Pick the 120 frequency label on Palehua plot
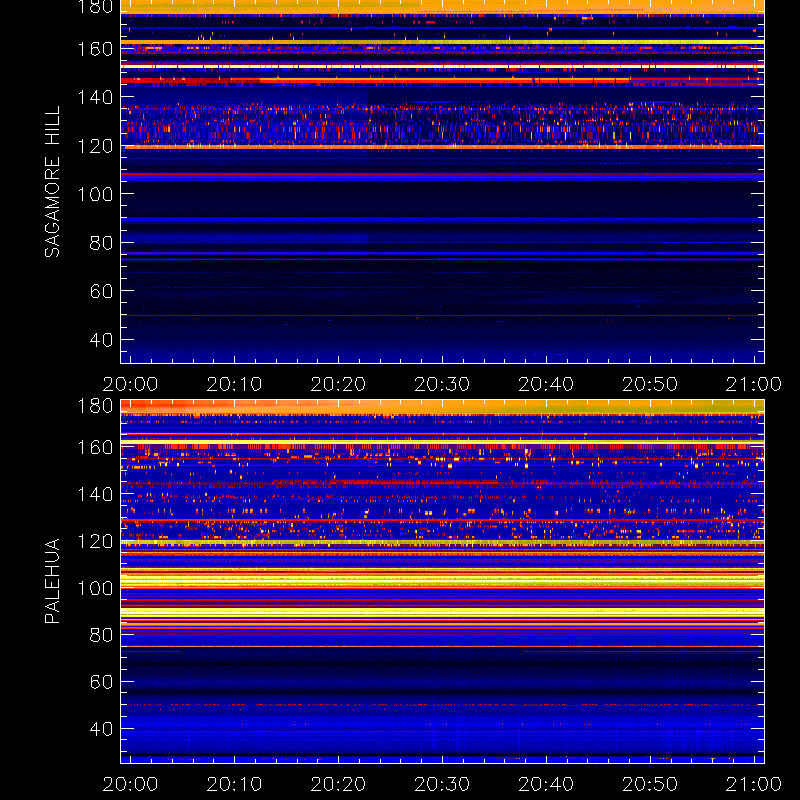This screenshot has height=800, width=800. point(95,541)
